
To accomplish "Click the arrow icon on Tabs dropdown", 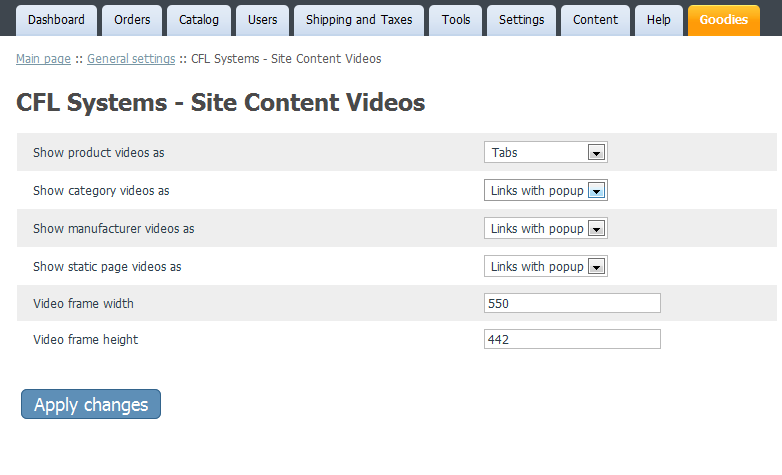I will point(596,153).
